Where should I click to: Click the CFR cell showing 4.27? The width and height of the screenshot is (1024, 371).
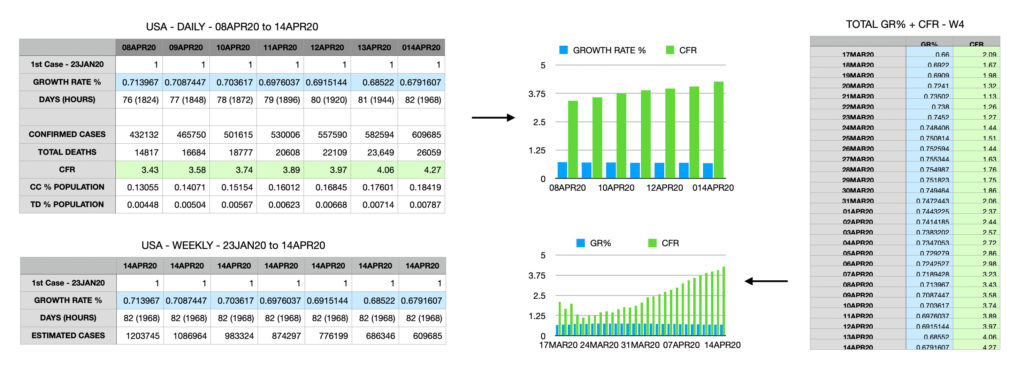[x=421, y=169]
